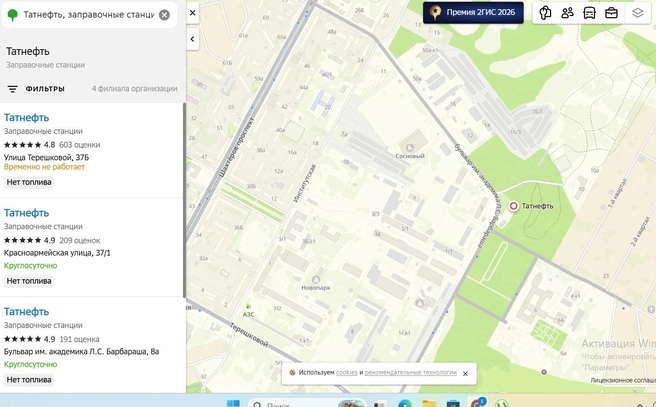Clear the Татнефть search query

[164, 15]
